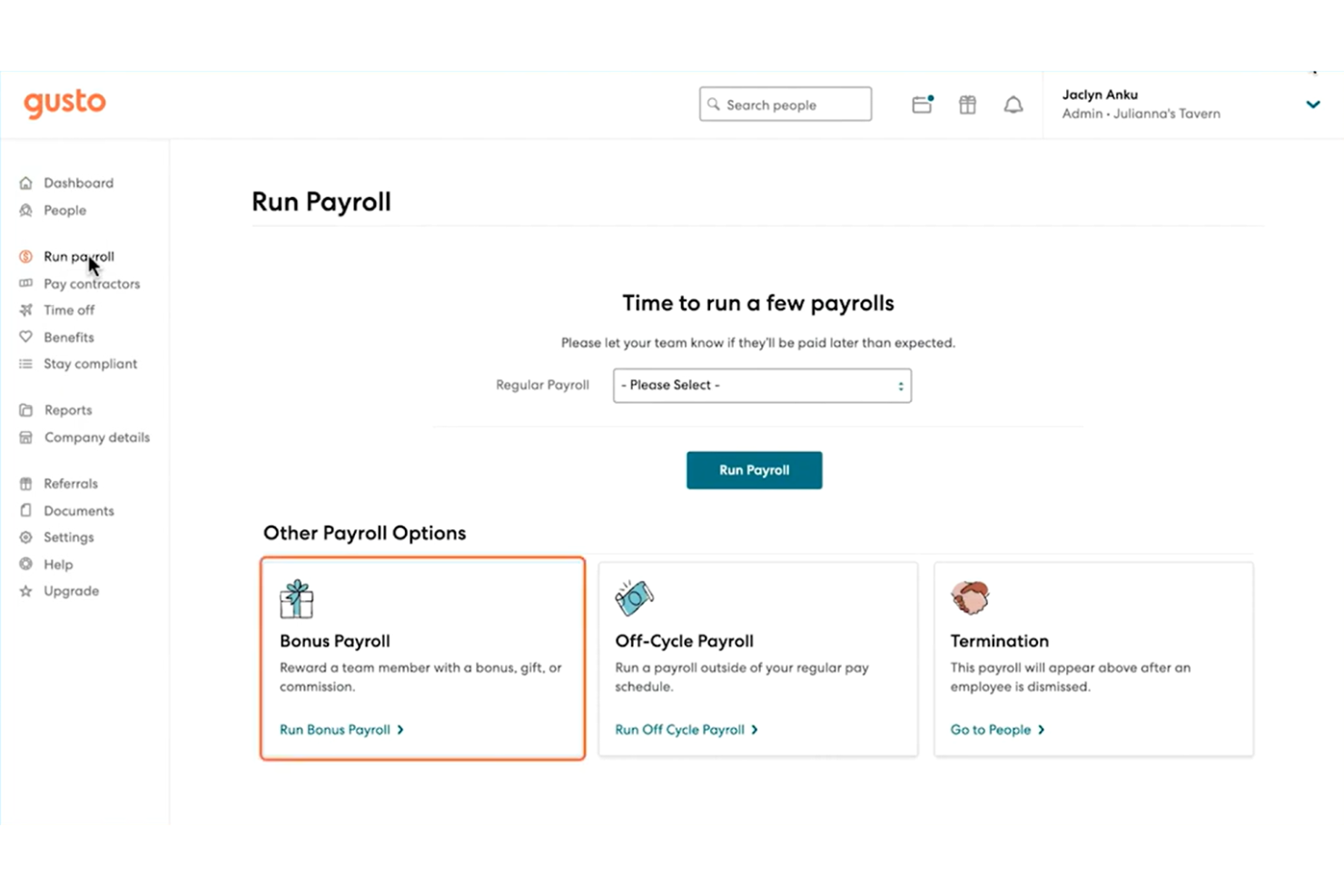Follow the Run Bonus Payroll link
The image size is (1344, 896).
click(341, 730)
